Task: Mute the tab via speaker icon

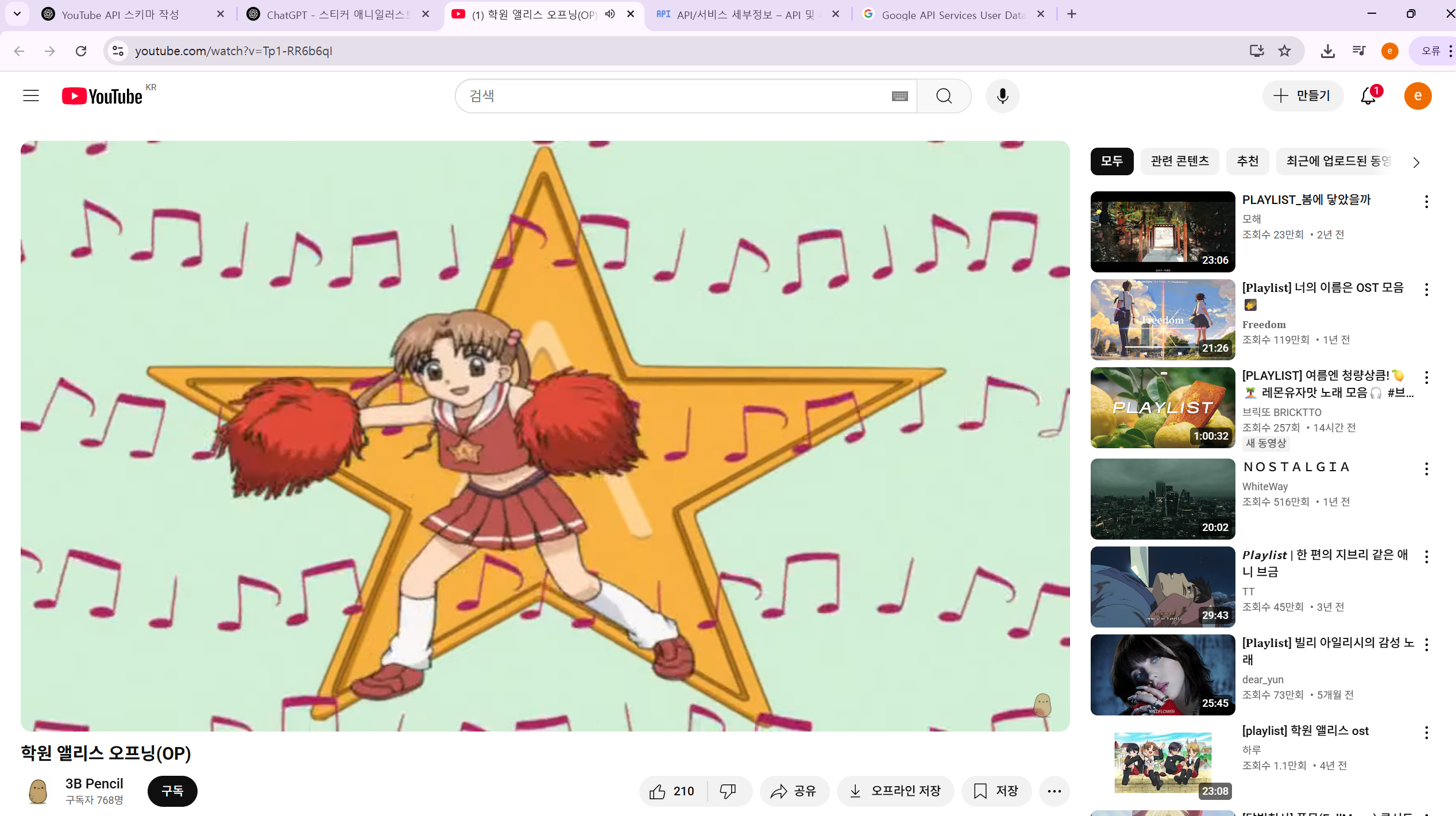Action: (x=610, y=14)
